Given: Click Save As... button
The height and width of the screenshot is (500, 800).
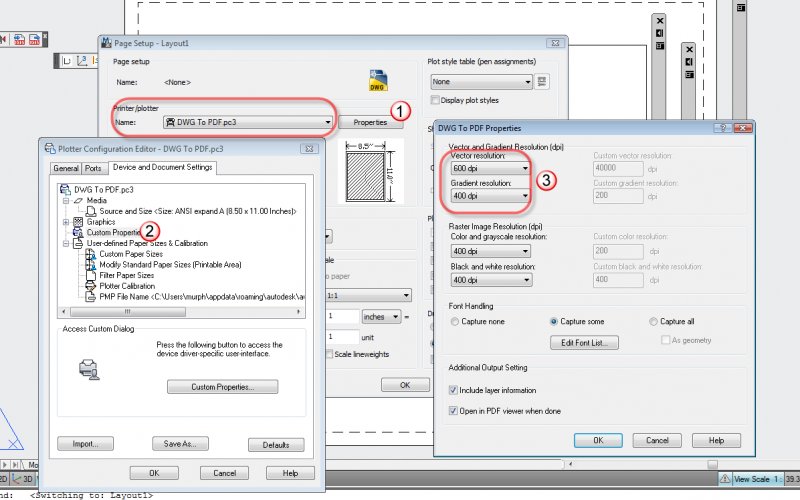Looking at the screenshot, I should [180, 444].
